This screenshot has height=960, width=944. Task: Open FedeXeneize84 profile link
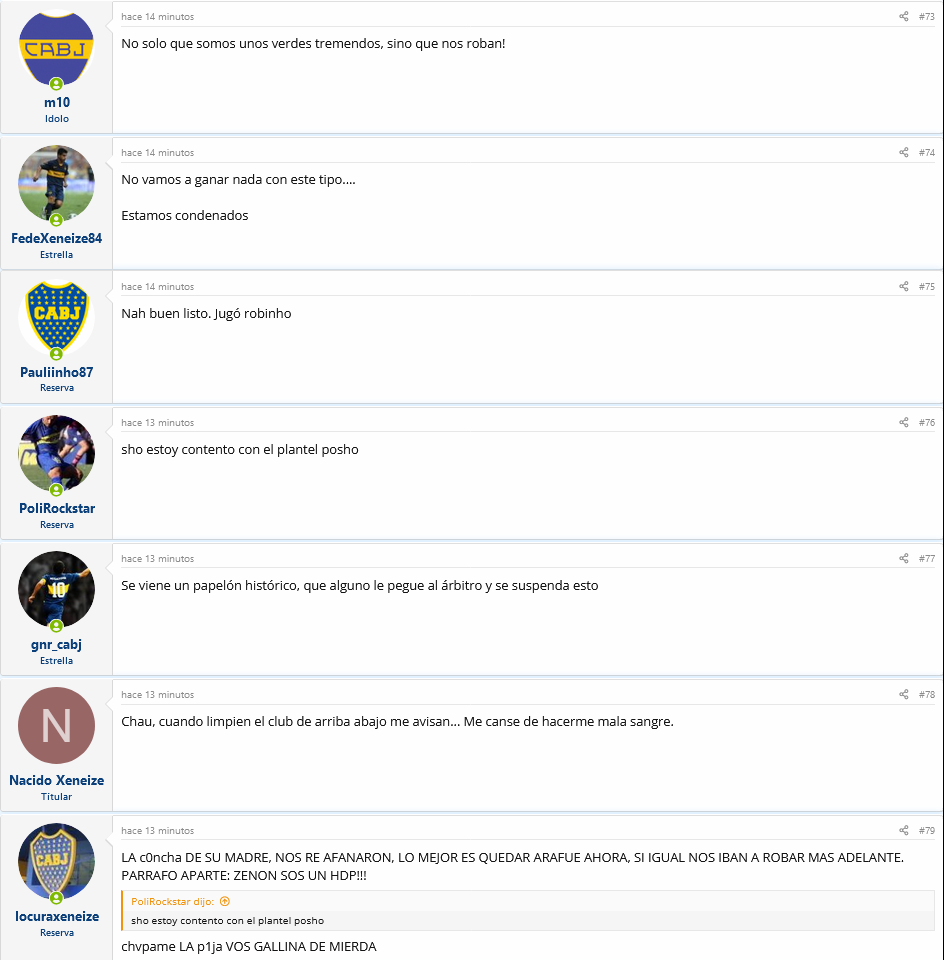click(56, 238)
